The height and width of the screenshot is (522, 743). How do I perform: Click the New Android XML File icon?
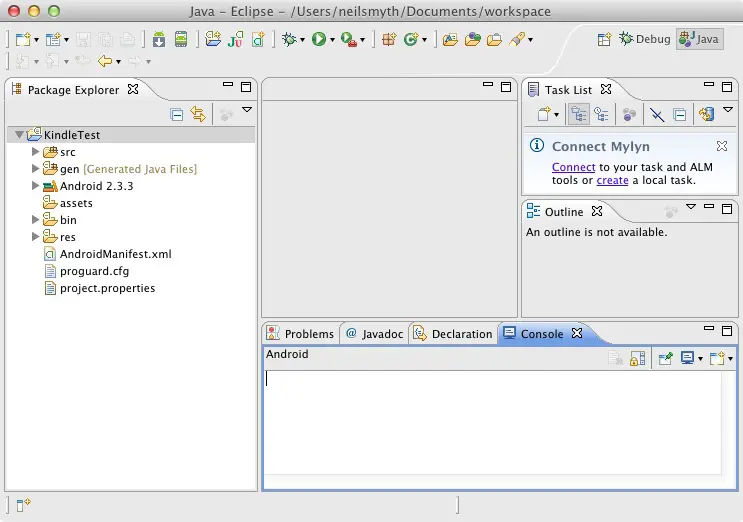[x=258, y=39]
